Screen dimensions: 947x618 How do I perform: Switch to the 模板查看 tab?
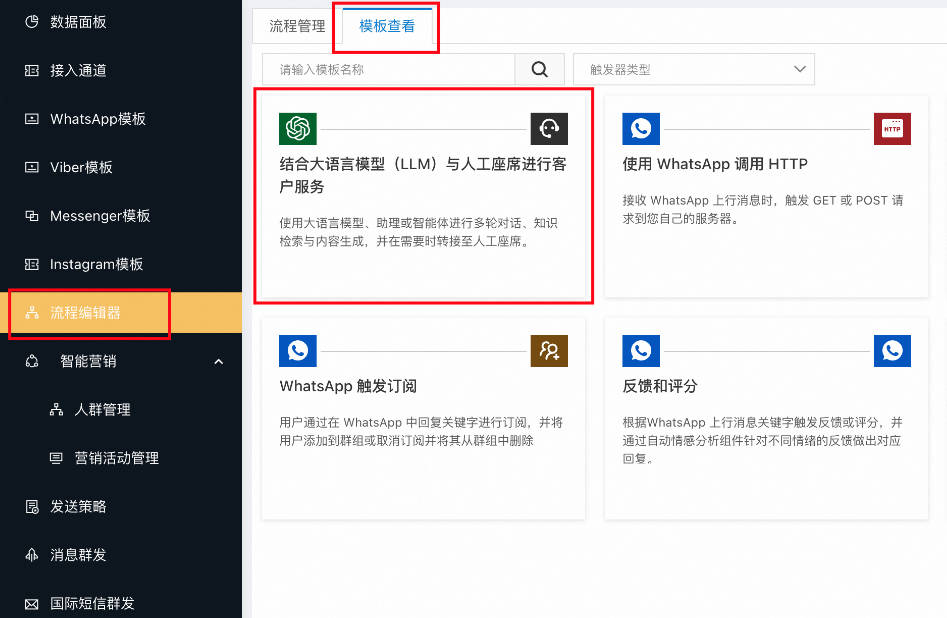[x=387, y=26]
